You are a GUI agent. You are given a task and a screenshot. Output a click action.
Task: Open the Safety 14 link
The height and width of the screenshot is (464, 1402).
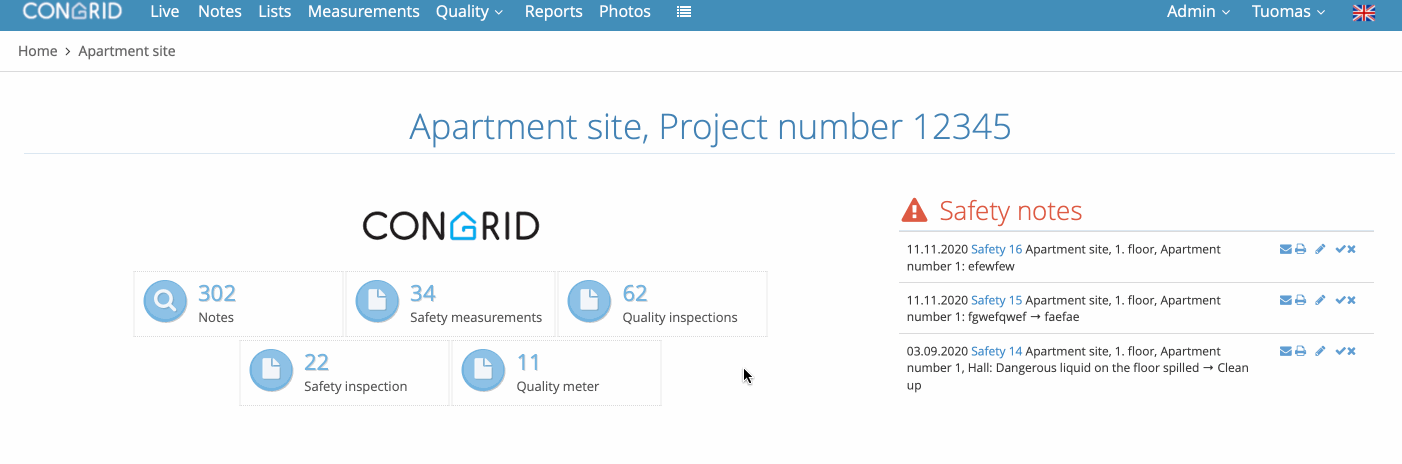pos(997,351)
